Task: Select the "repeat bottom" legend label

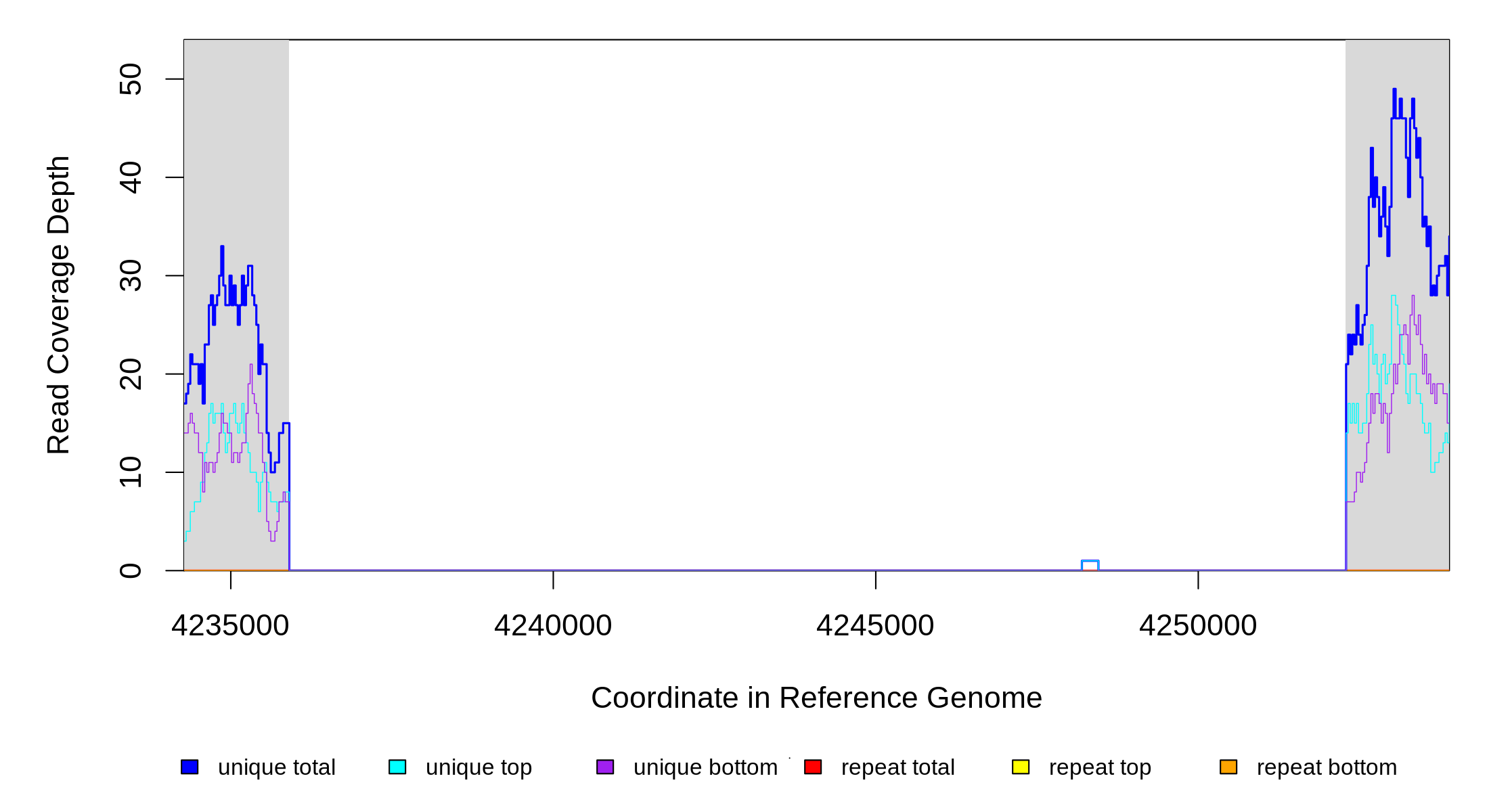Action: click(x=1327, y=767)
